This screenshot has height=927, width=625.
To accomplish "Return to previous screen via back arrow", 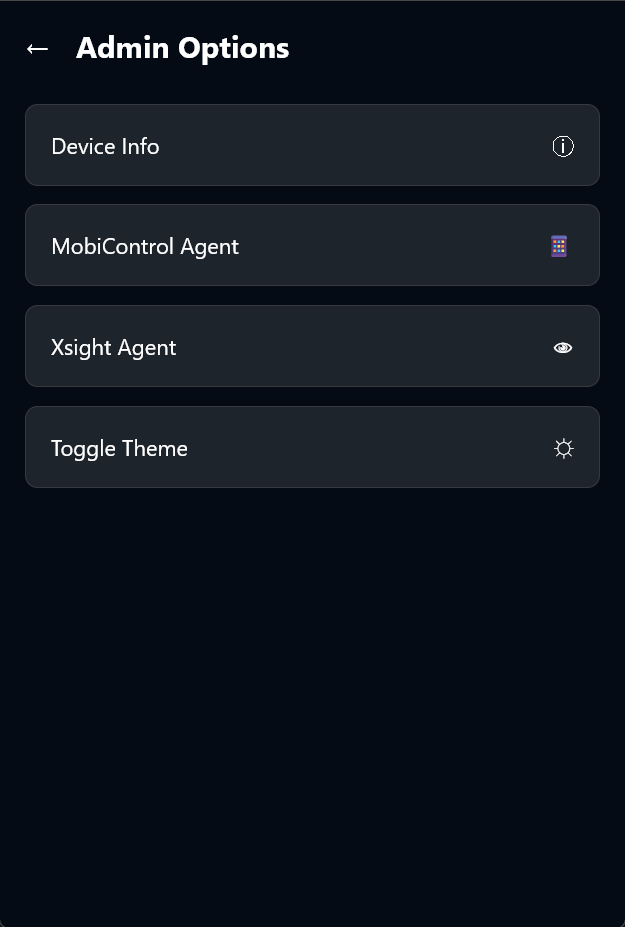I will pos(37,48).
